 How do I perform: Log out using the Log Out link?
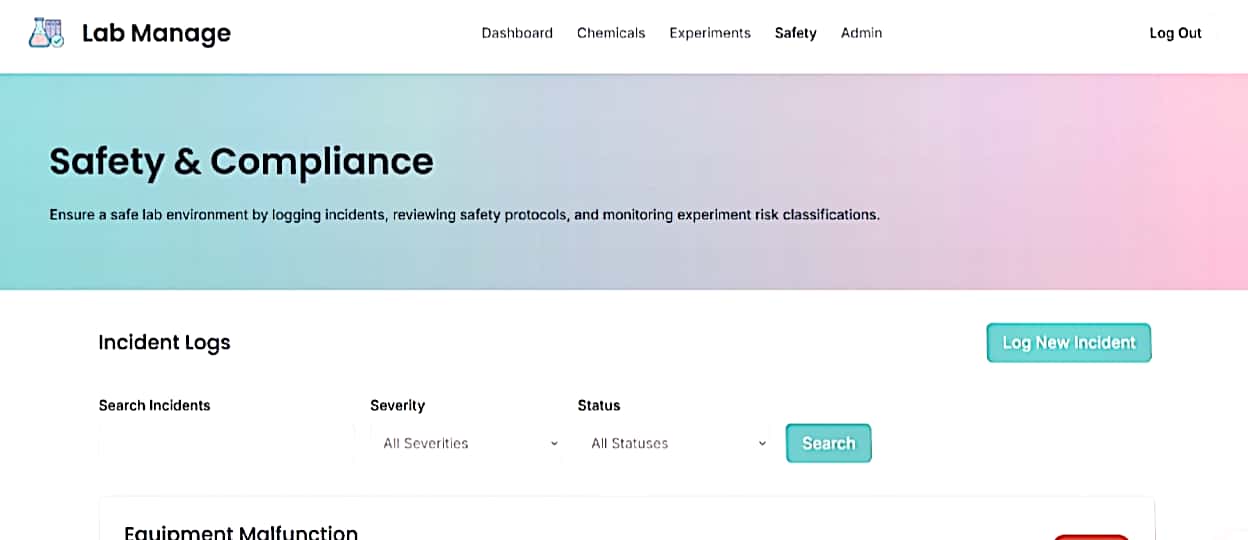coord(1175,33)
